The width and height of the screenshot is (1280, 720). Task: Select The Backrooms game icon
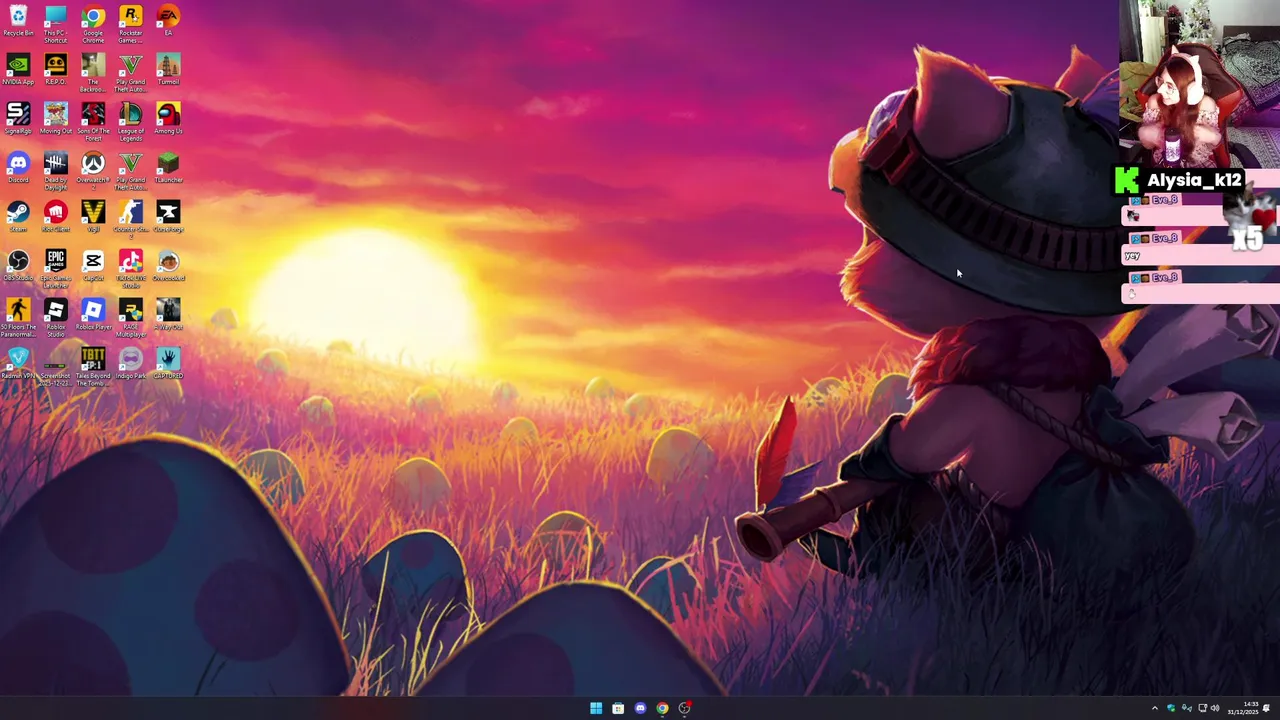pyautogui.click(x=93, y=73)
